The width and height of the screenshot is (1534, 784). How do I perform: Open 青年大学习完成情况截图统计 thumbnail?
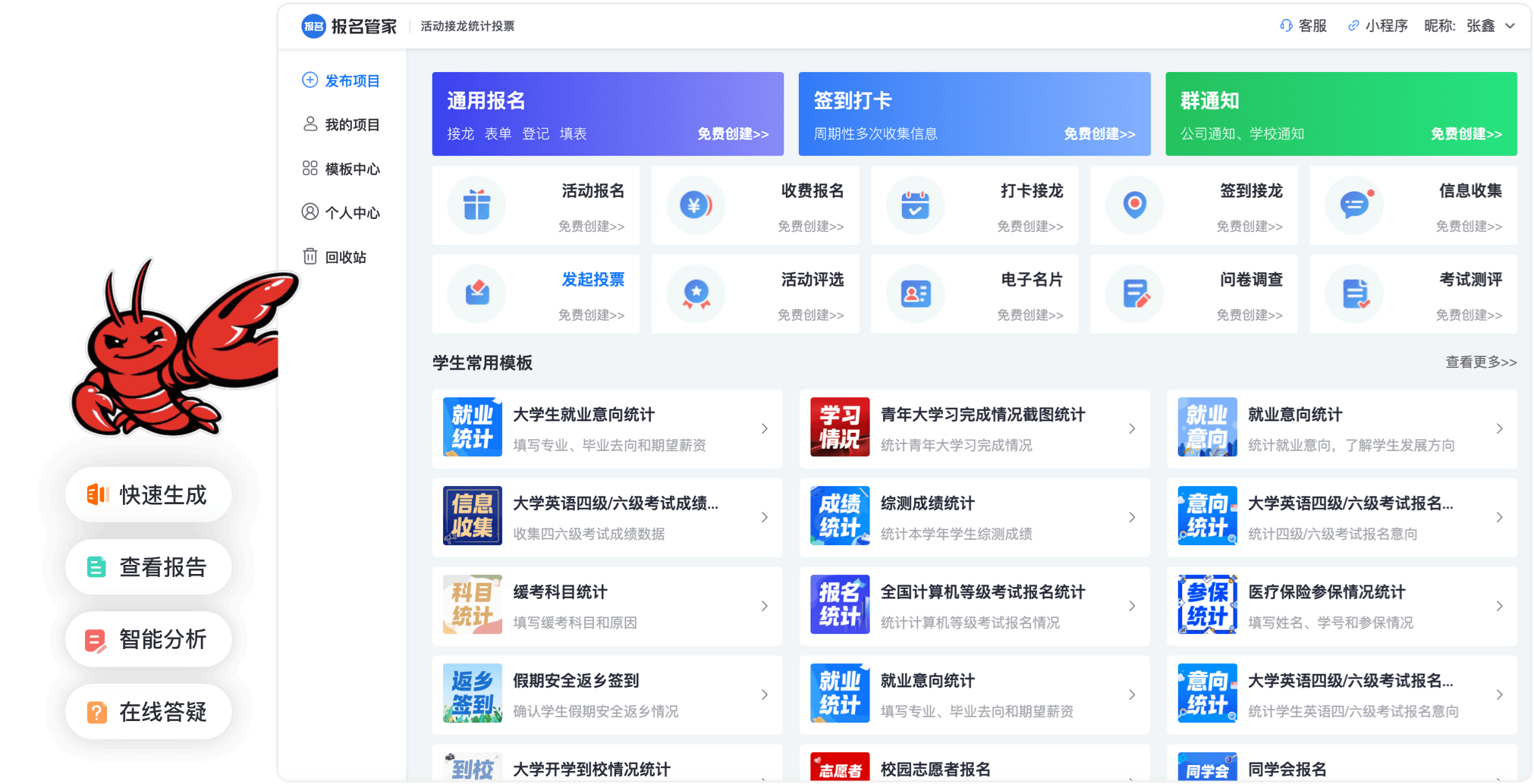[840, 427]
